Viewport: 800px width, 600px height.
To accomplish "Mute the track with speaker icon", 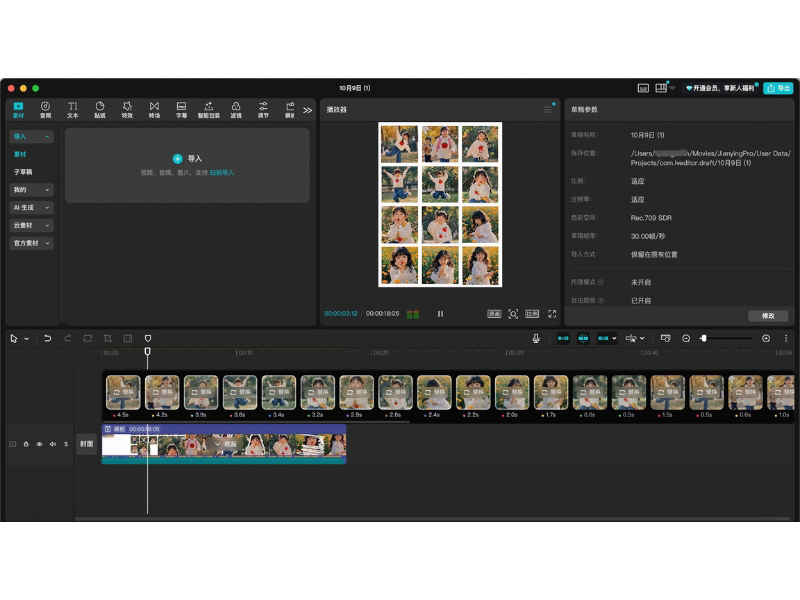I will pos(52,444).
